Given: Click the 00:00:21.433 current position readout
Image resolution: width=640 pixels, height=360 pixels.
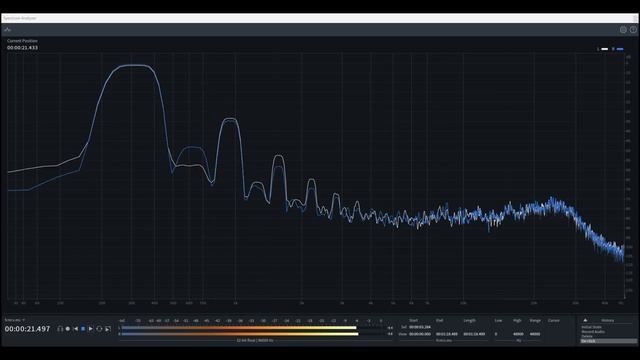Looking at the screenshot, I should (22, 48).
